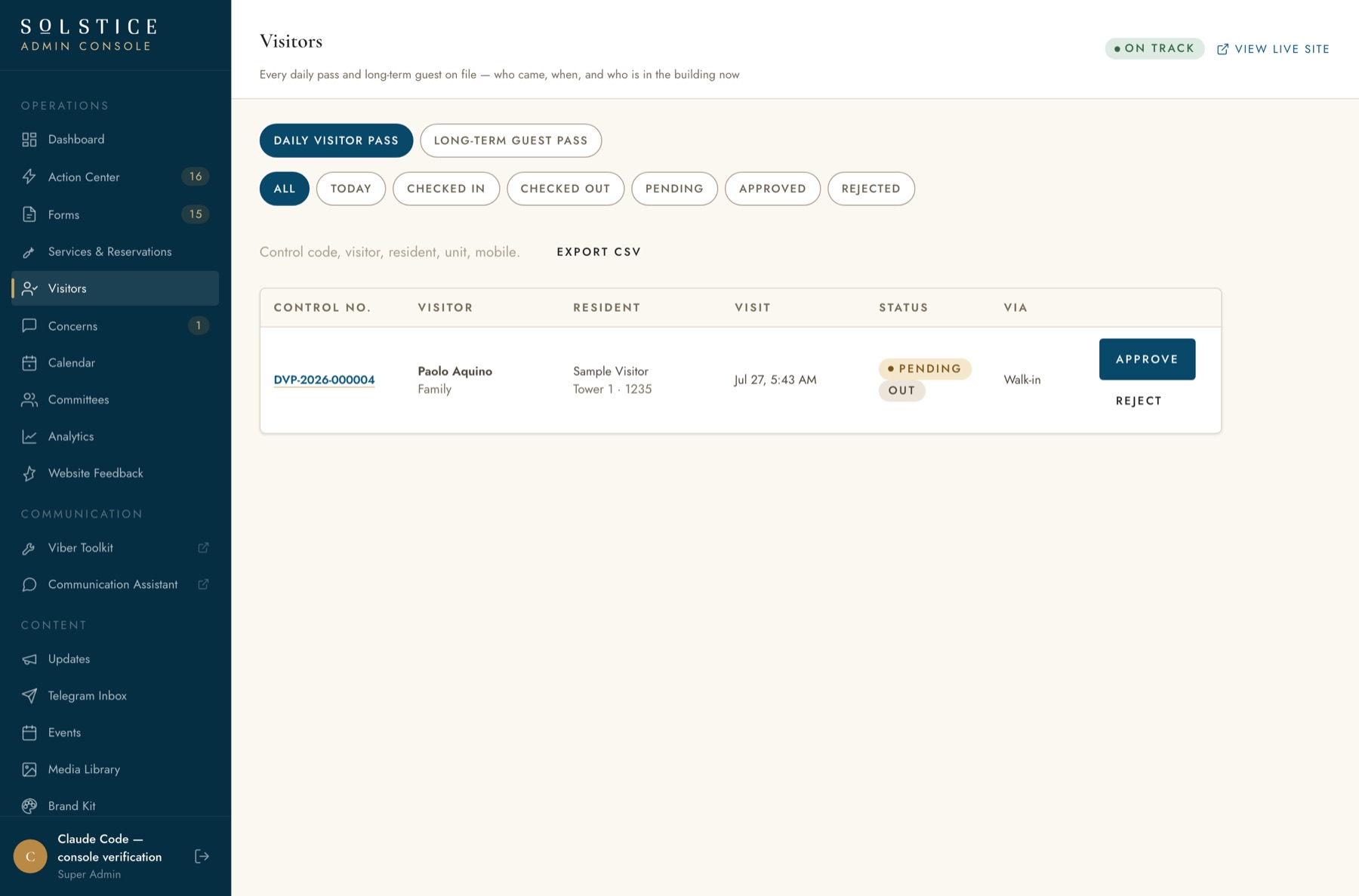Export visitor list as CSV
Viewport: 1359px width, 896px height.
click(x=599, y=252)
